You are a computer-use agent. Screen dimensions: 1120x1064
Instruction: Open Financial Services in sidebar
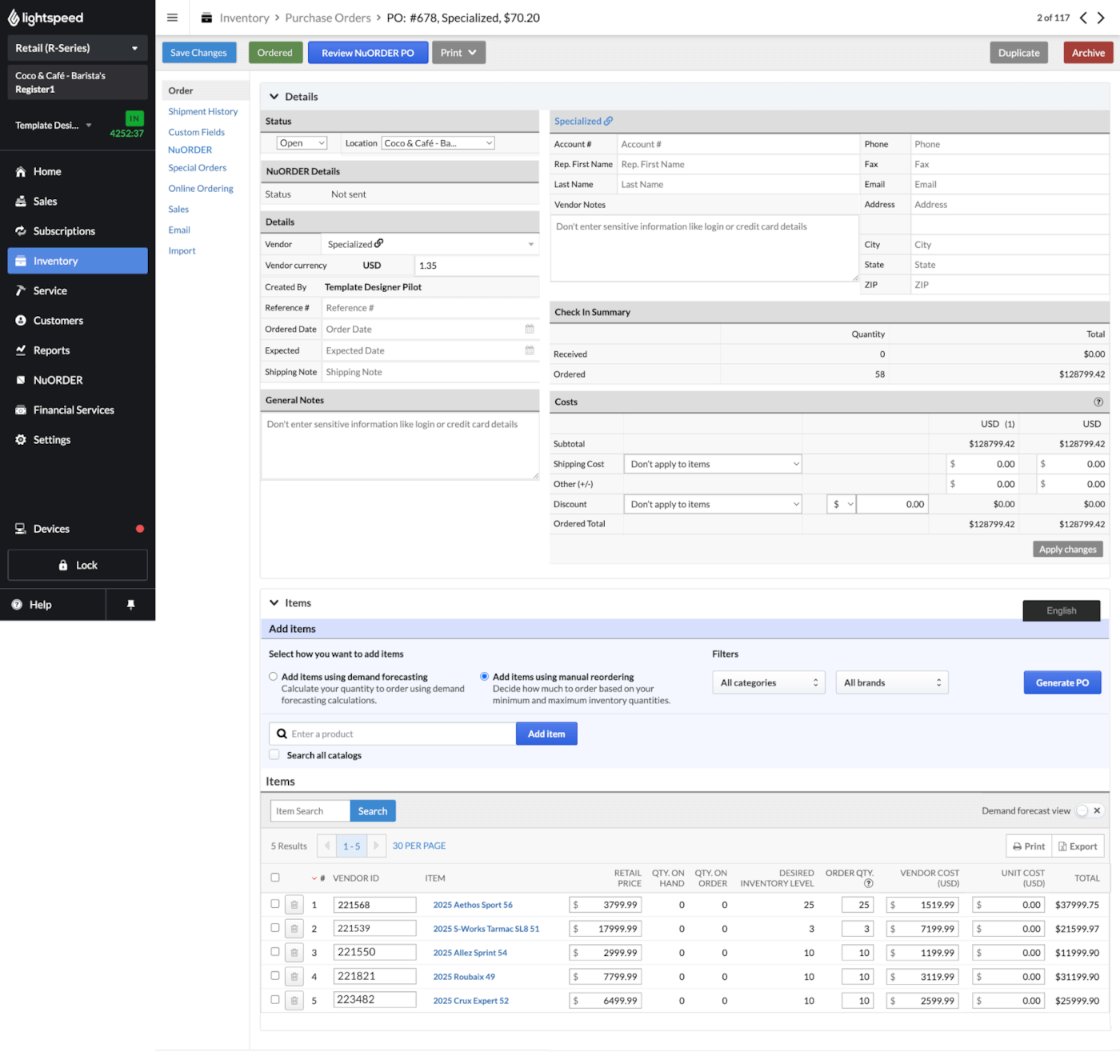(x=78, y=410)
